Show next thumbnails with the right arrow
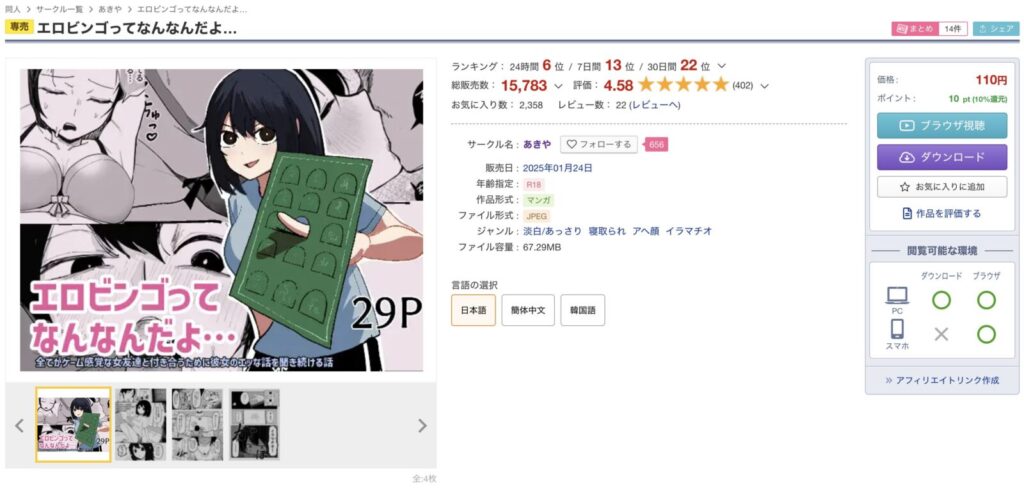 (422, 426)
